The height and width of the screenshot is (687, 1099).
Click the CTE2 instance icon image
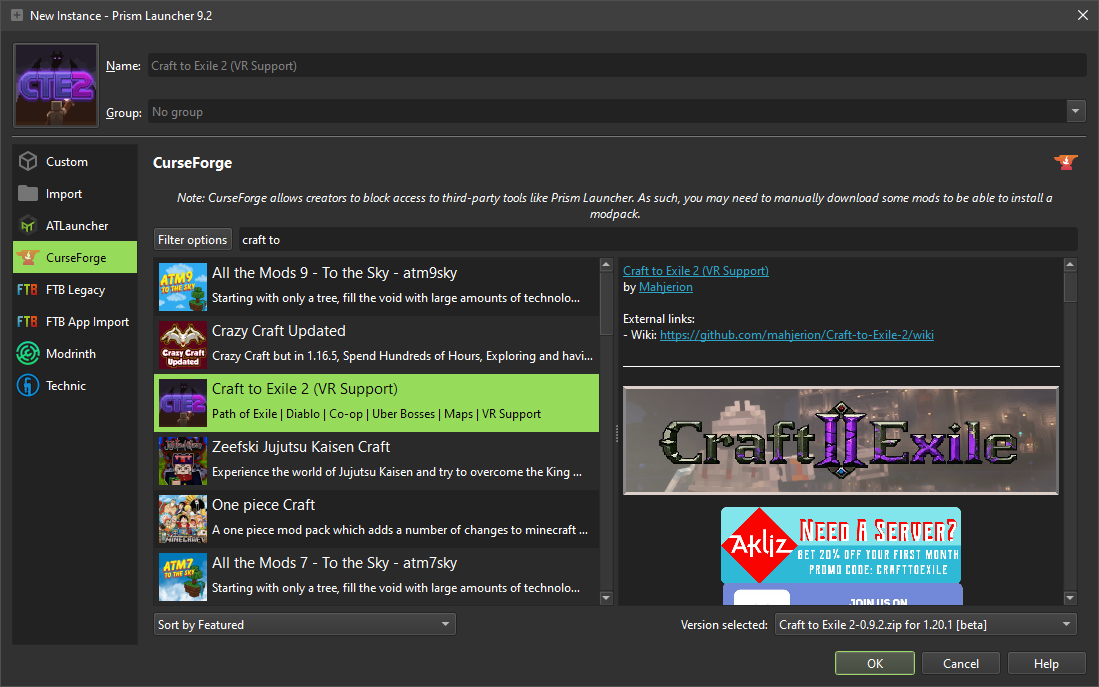point(56,86)
